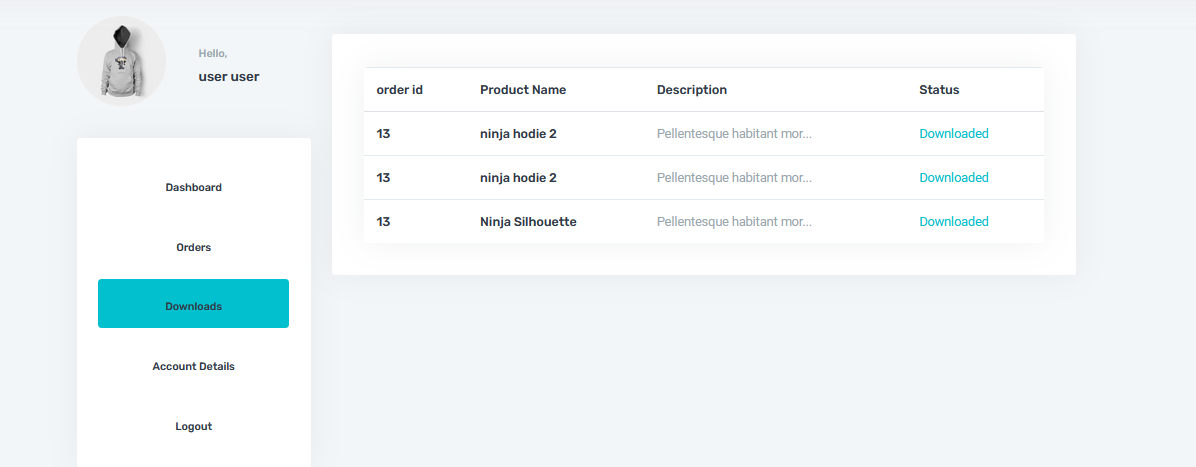Click the "user user" account name
1196x467 pixels.
(x=229, y=76)
